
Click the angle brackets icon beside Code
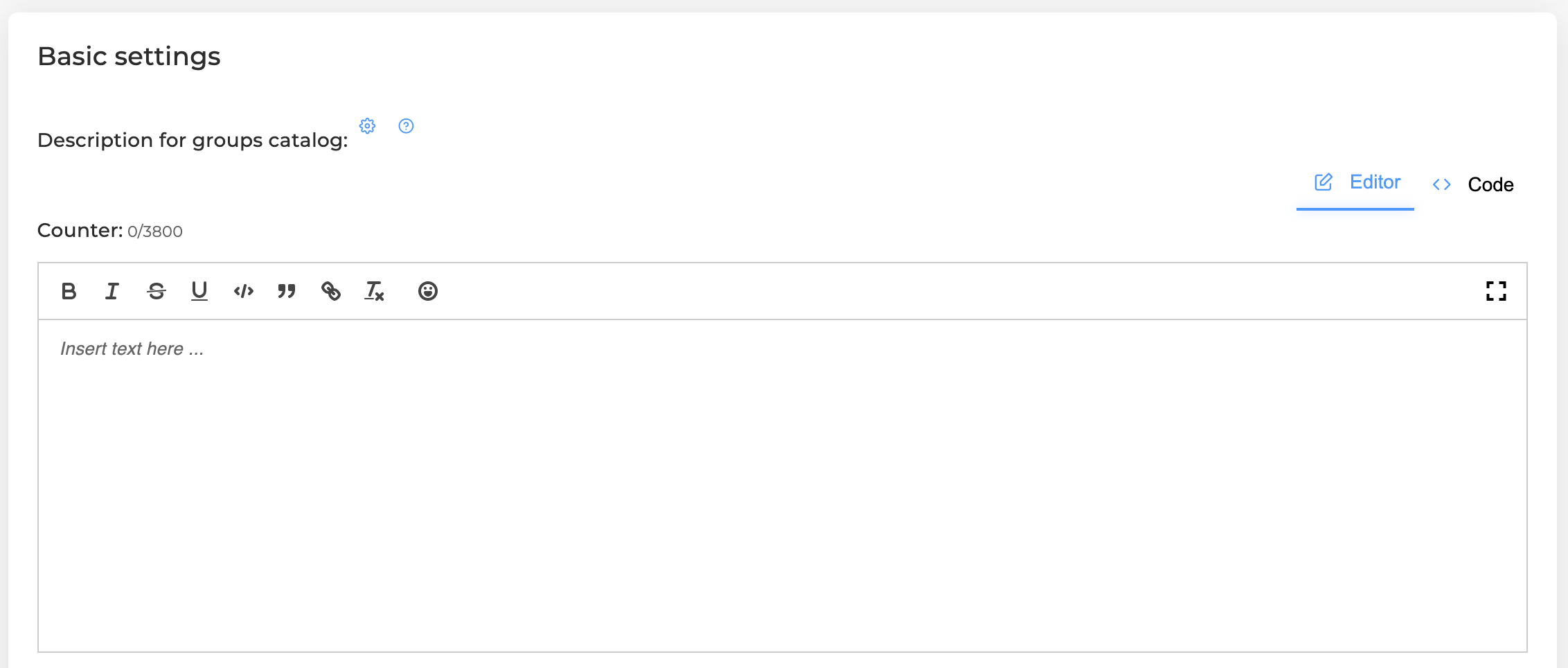[x=1442, y=184]
